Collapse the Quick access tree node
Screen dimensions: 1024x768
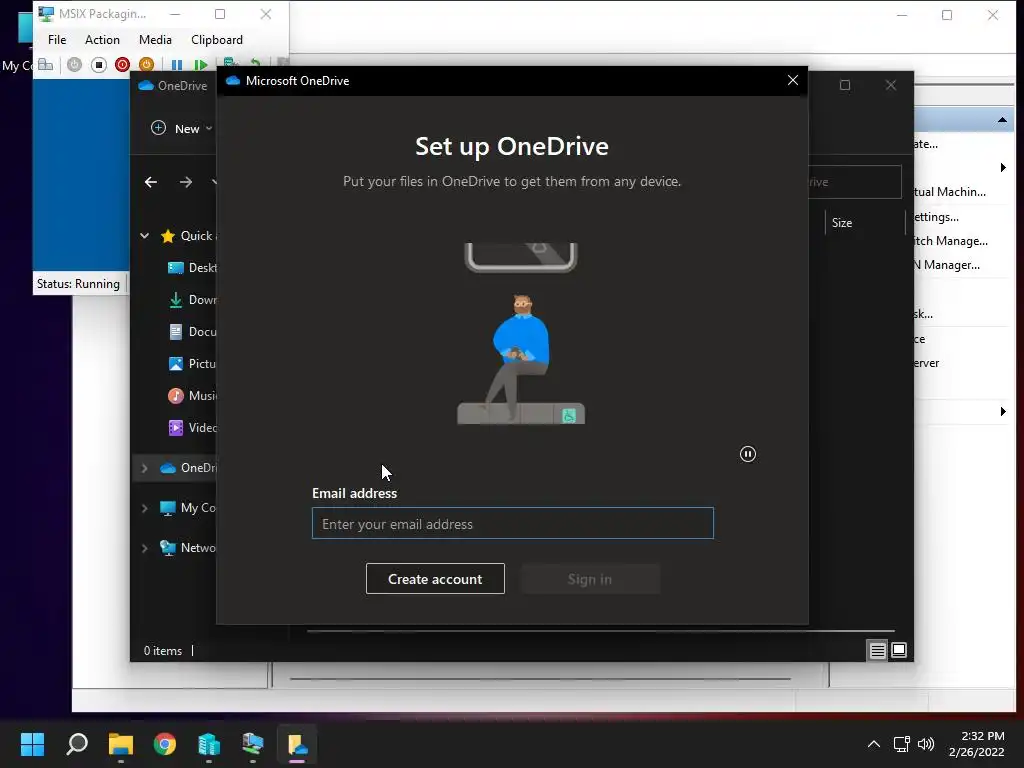(x=144, y=236)
